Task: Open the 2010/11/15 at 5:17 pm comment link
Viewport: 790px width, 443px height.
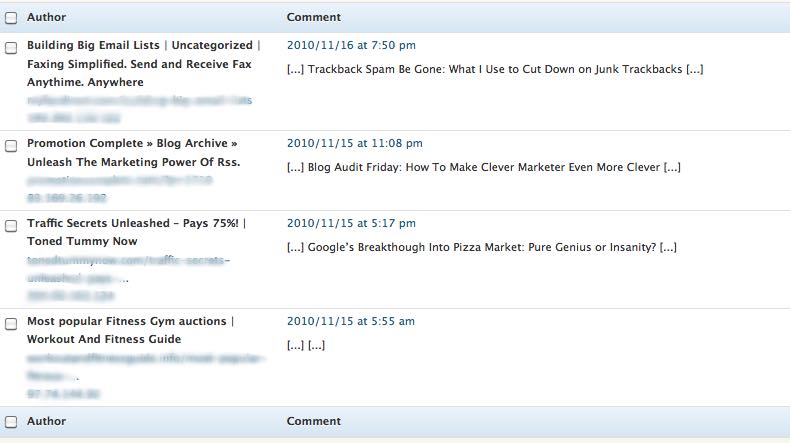Action: click(351, 223)
